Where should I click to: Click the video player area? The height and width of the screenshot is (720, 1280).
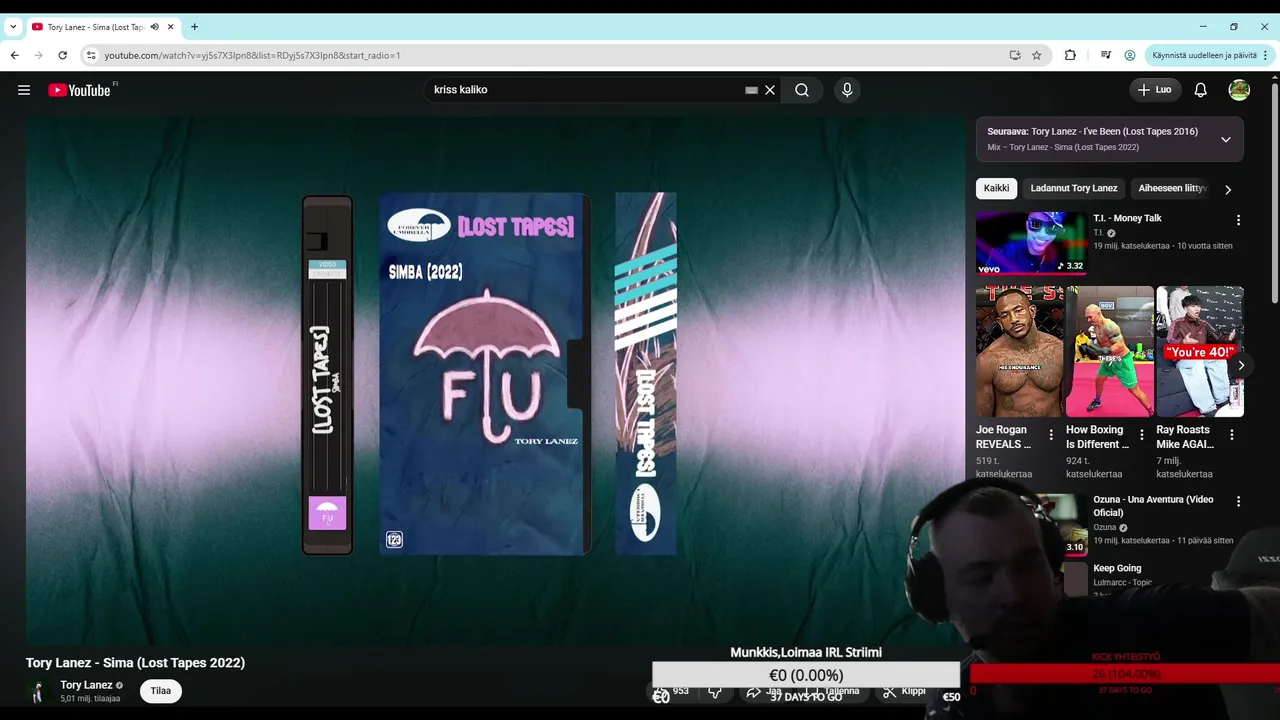495,380
